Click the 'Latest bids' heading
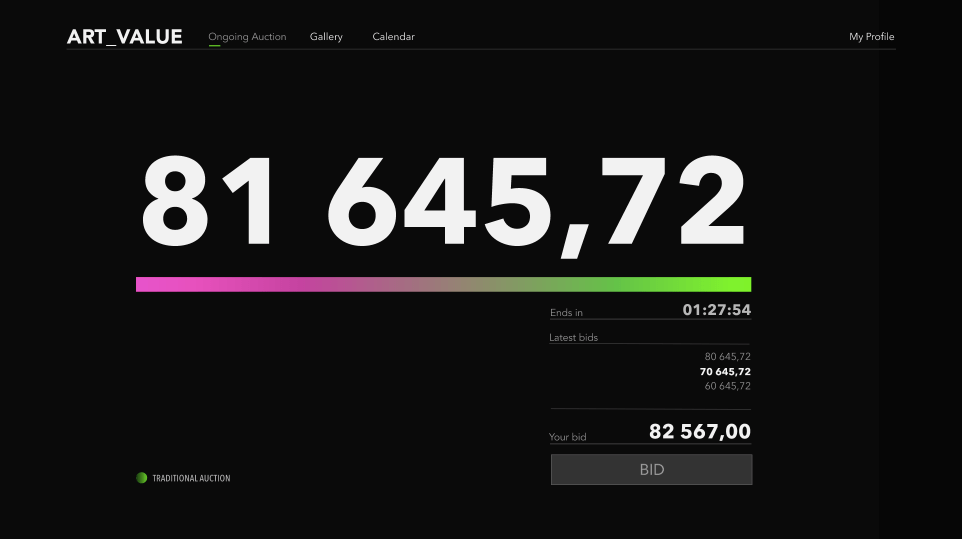The height and width of the screenshot is (539, 962). pyautogui.click(x=573, y=338)
